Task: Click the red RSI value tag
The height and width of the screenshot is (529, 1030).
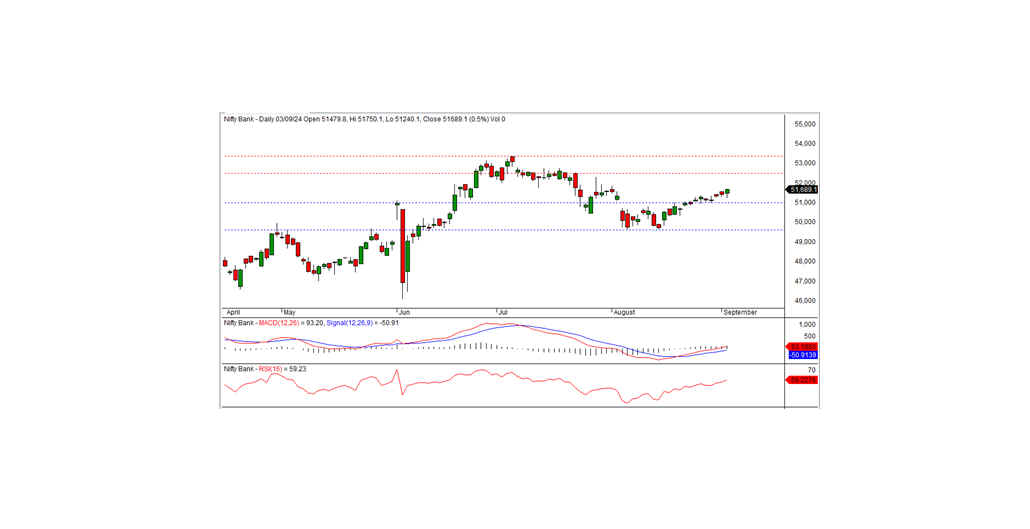Action: coord(802,380)
